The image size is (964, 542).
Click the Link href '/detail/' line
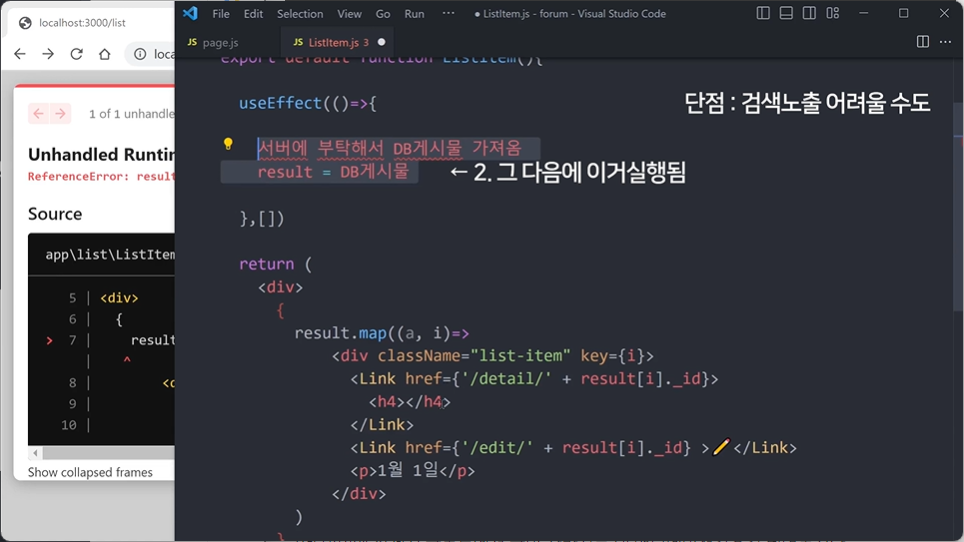(534, 379)
